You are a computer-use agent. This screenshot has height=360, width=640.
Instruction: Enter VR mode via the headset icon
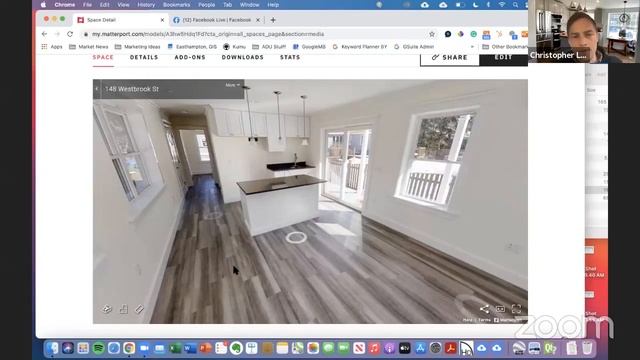[500, 309]
